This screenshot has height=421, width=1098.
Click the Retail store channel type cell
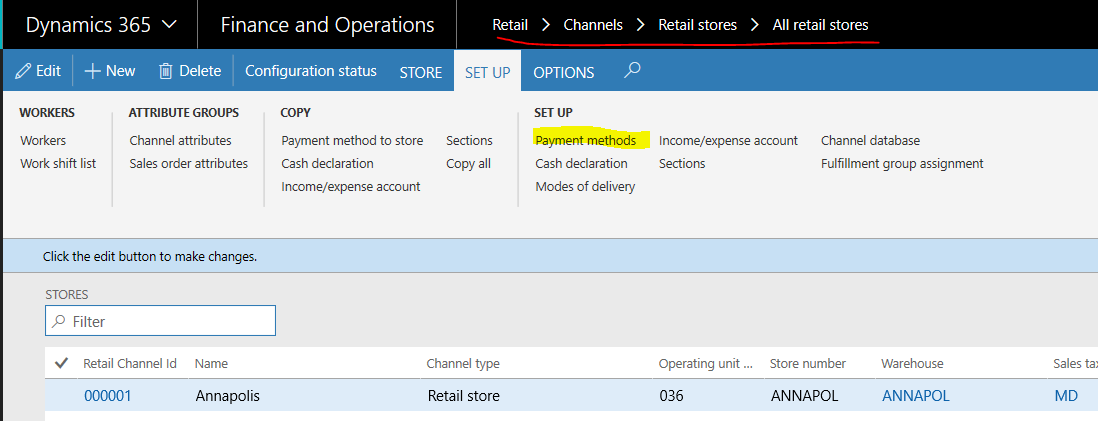(x=464, y=396)
